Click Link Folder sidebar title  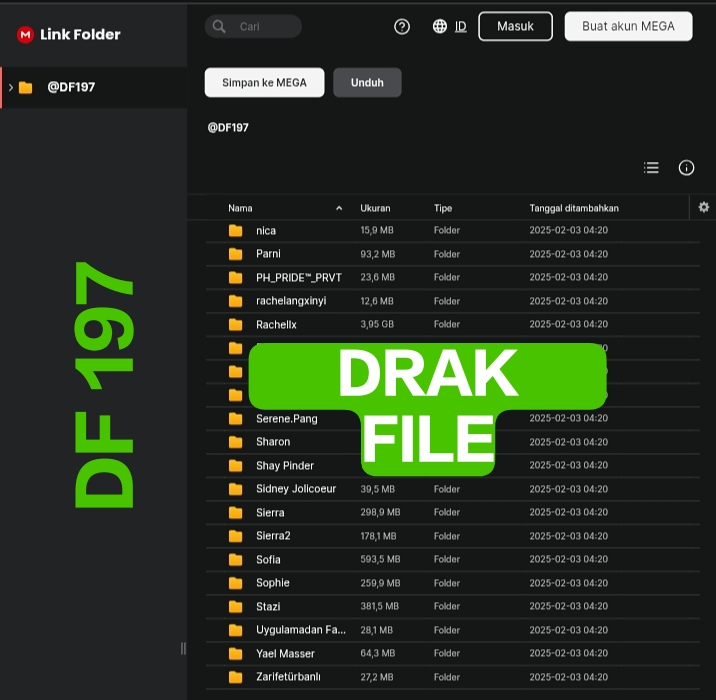click(x=80, y=34)
